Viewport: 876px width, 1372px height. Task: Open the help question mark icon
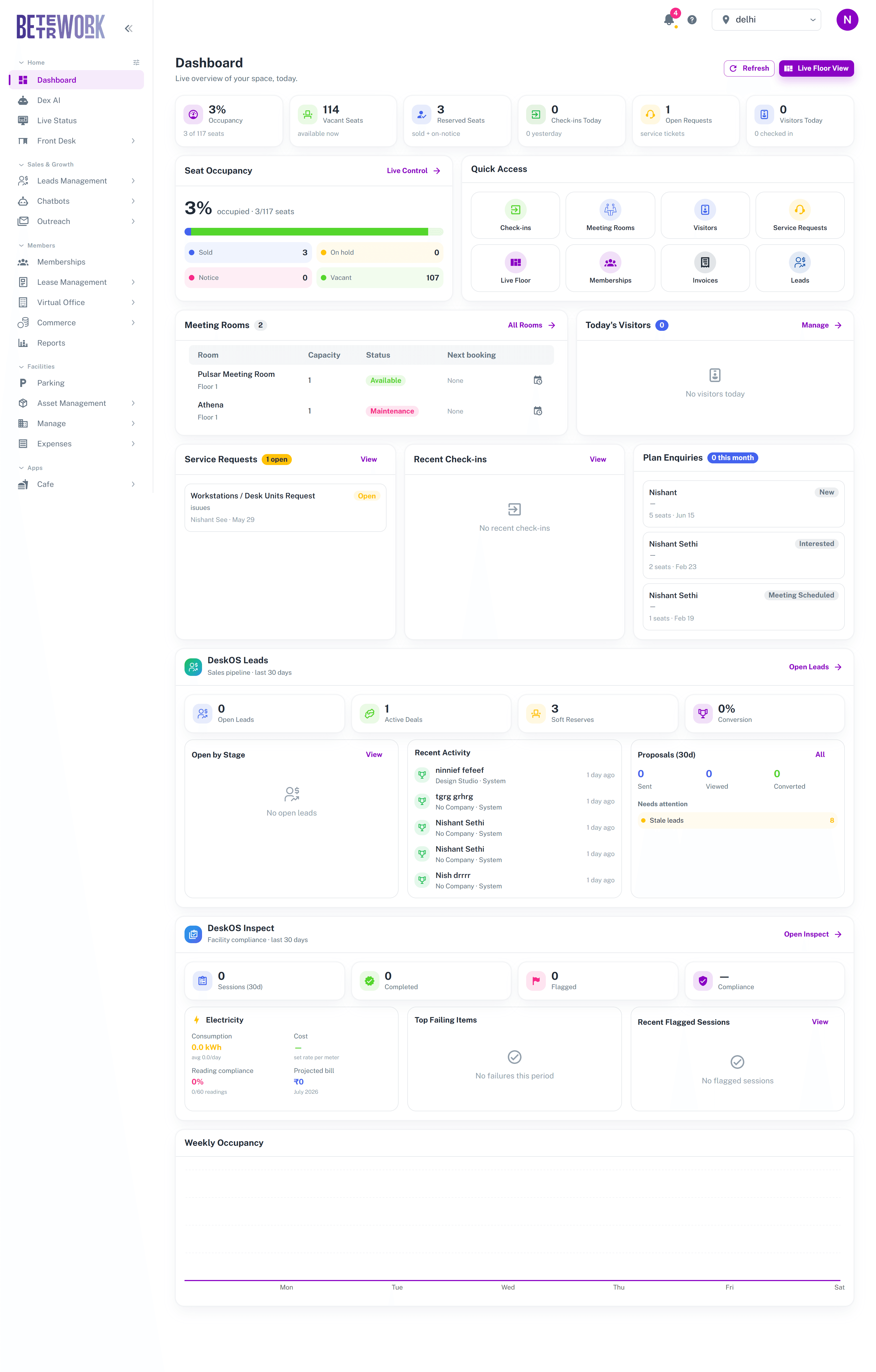point(692,20)
